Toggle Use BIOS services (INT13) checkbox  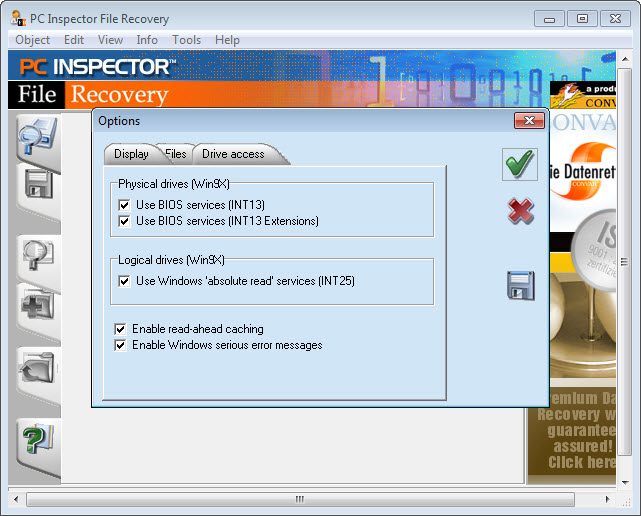click(x=124, y=205)
